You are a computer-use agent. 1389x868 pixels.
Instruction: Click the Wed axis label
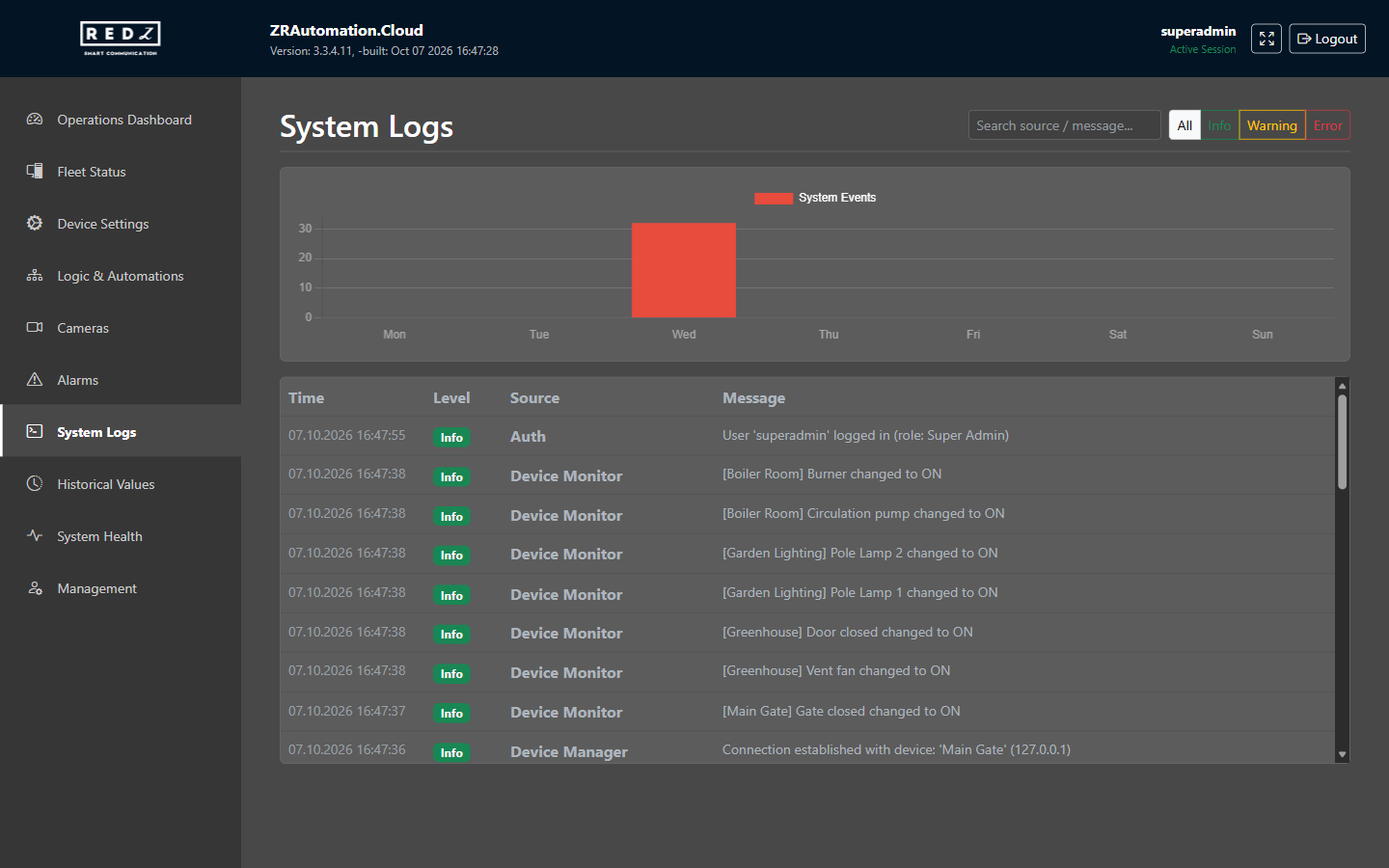tap(684, 335)
